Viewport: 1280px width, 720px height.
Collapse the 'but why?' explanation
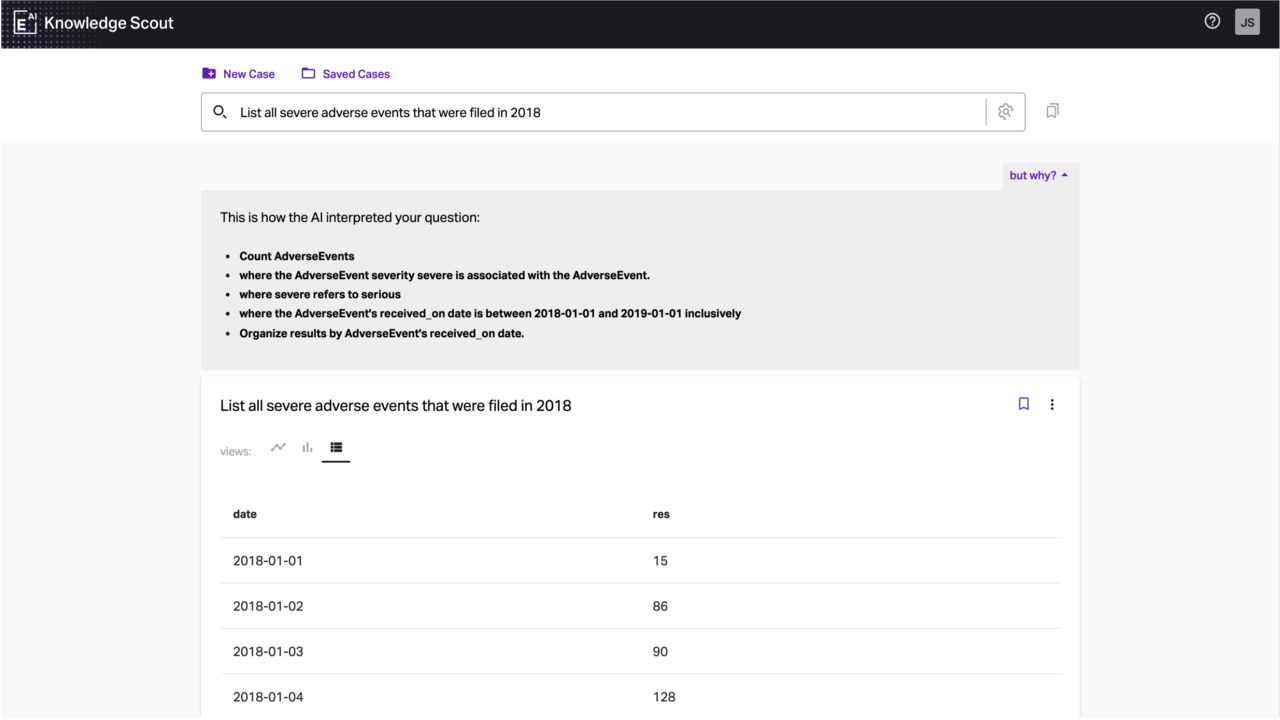coord(1039,175)
